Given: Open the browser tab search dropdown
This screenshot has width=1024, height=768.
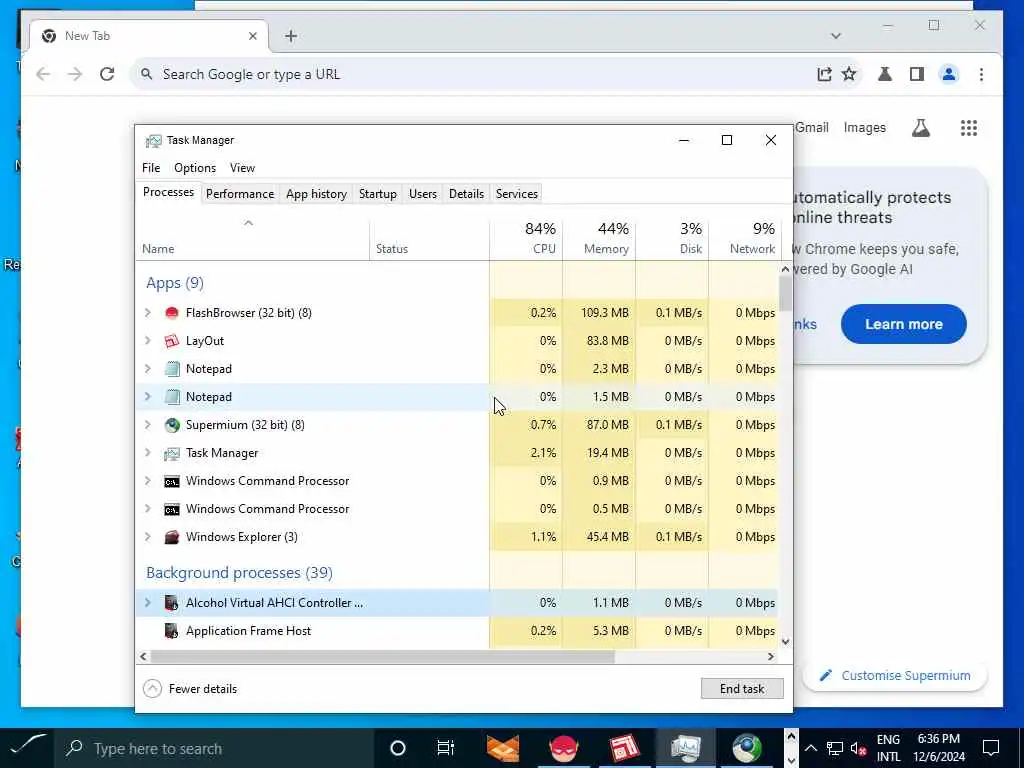Looking at the screenshot, I should click(x=836, y=36).
